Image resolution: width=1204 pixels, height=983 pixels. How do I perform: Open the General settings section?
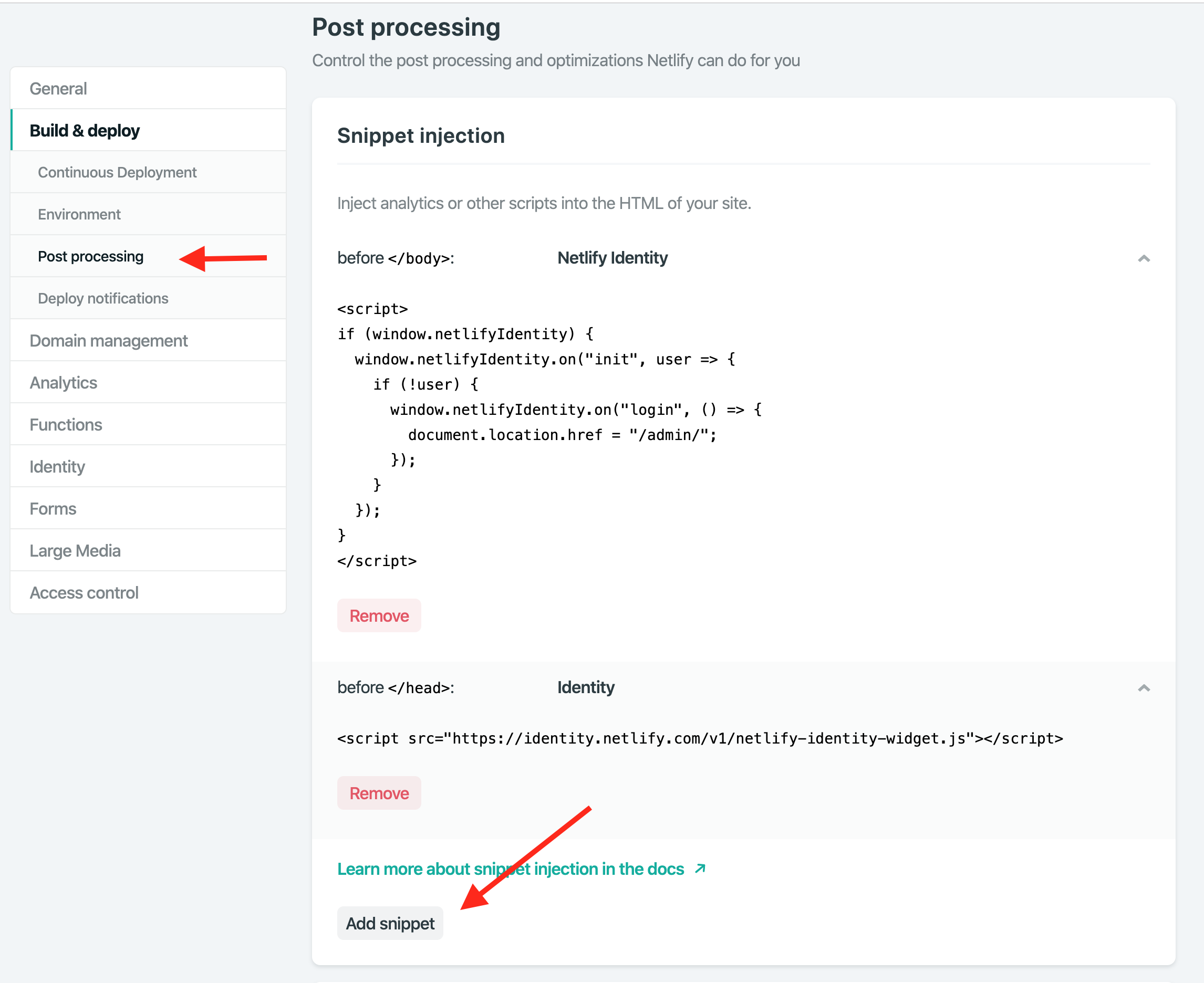point(148,88)
